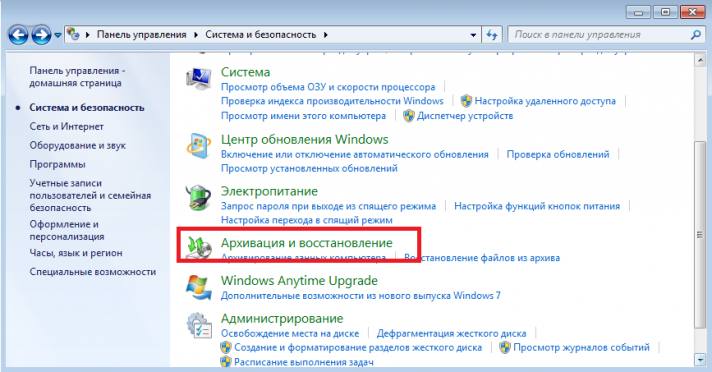Click the Центр обновления Windows icon
Image resolution: width=712 pixels, height=372 pixels.
click(198, 146)
